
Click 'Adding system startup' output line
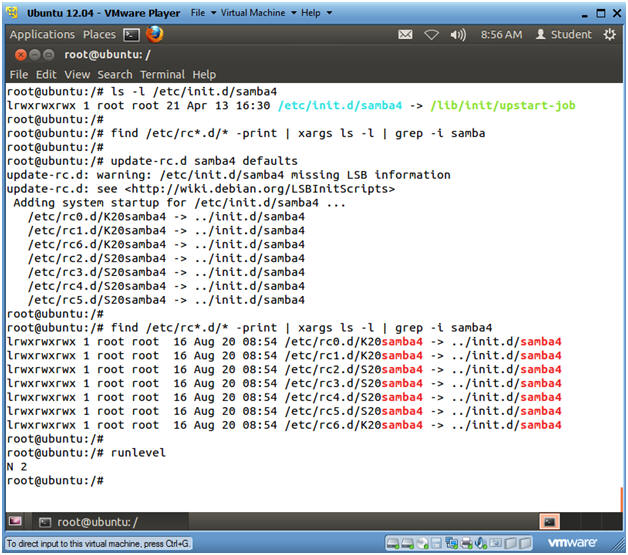pos(179,203)
